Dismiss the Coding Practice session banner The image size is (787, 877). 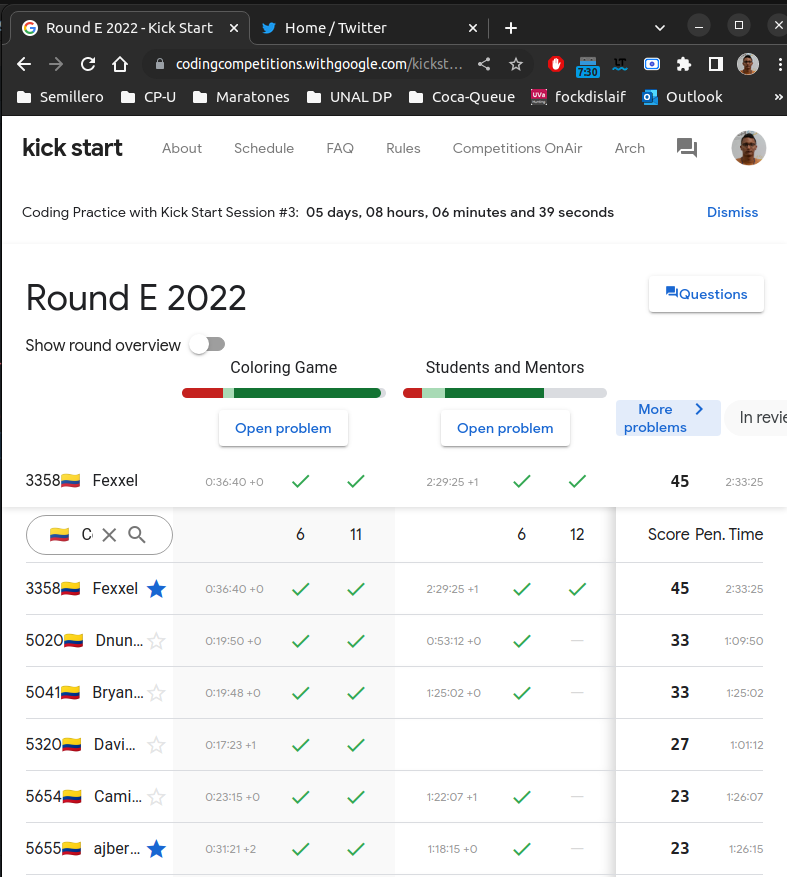(732, 213)
